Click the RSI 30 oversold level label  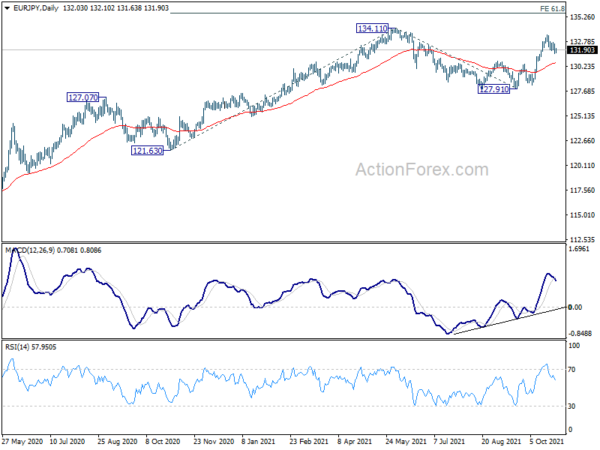571,406
